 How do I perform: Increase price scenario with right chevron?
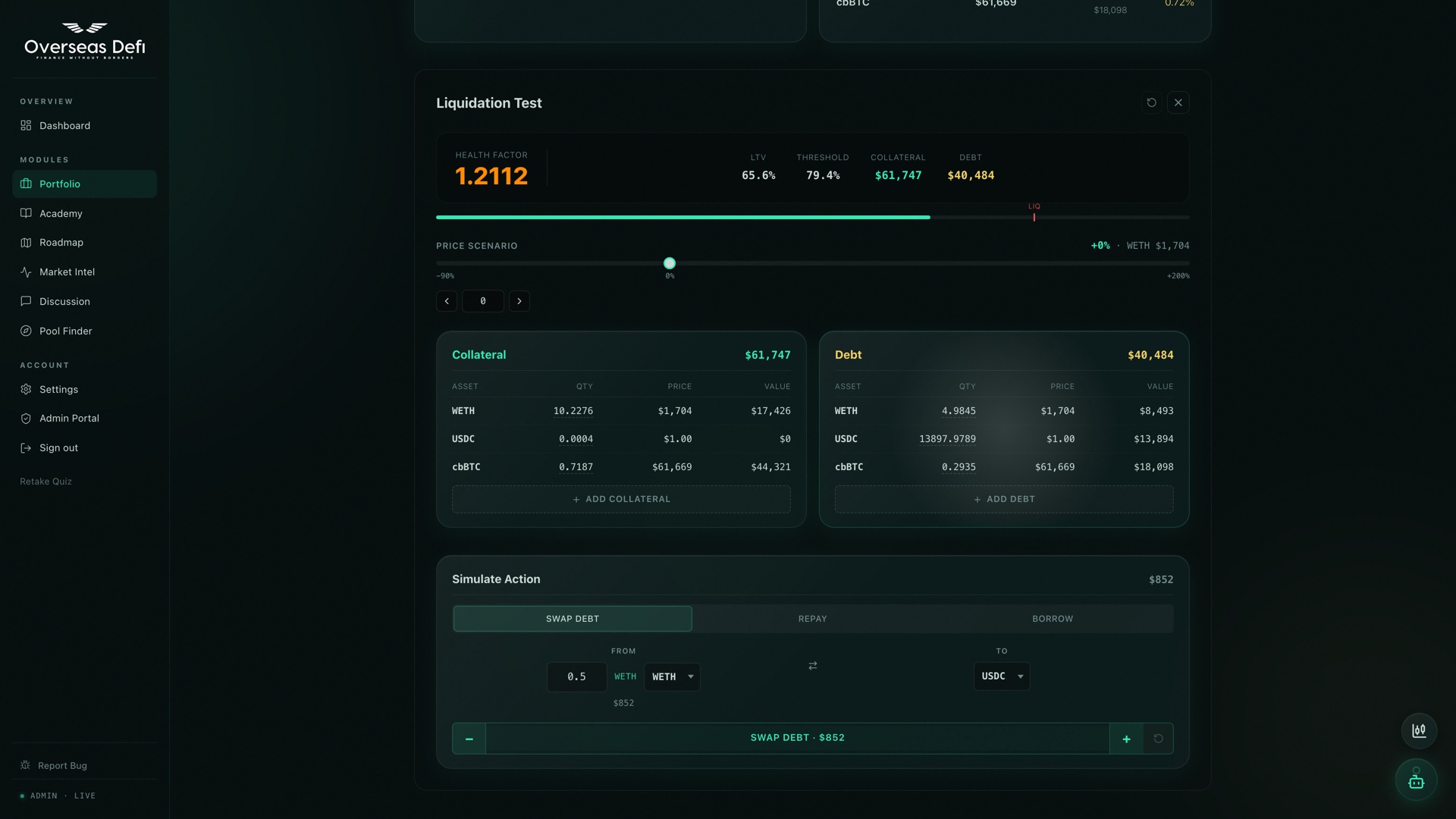coord(519,301)
